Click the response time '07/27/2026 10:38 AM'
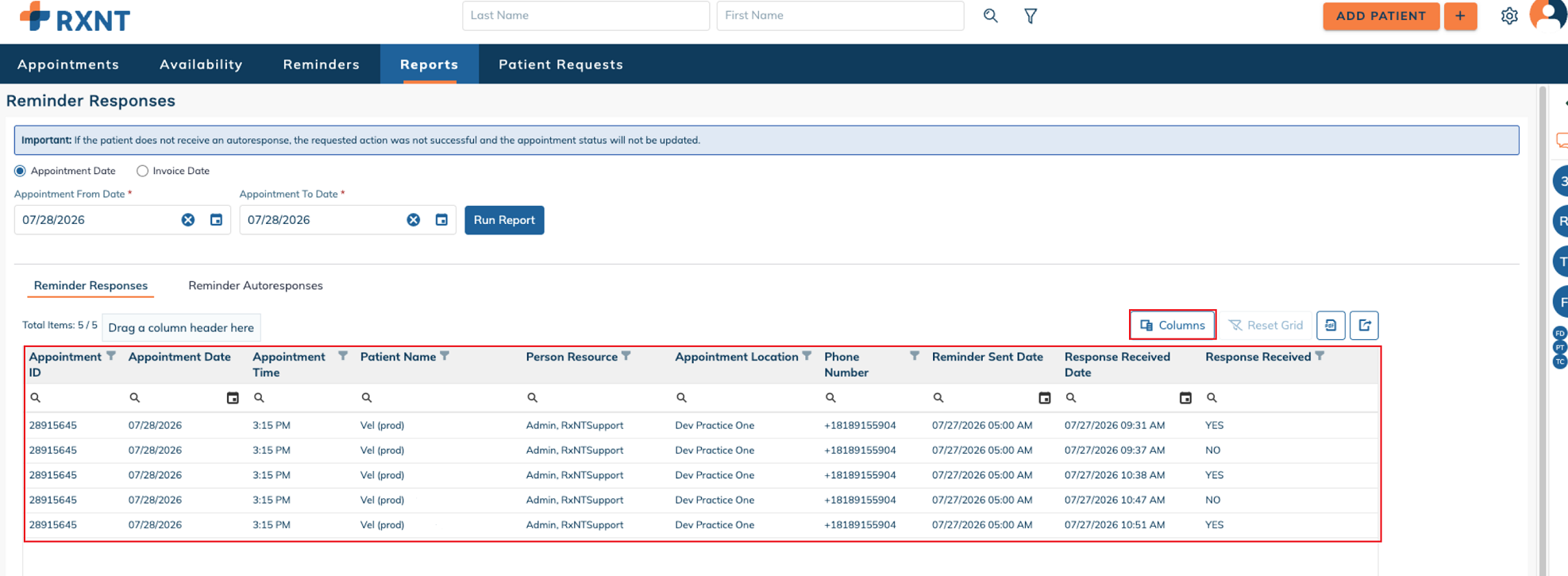Screen dimensions: 1568x576 (x=1115, y=475)
